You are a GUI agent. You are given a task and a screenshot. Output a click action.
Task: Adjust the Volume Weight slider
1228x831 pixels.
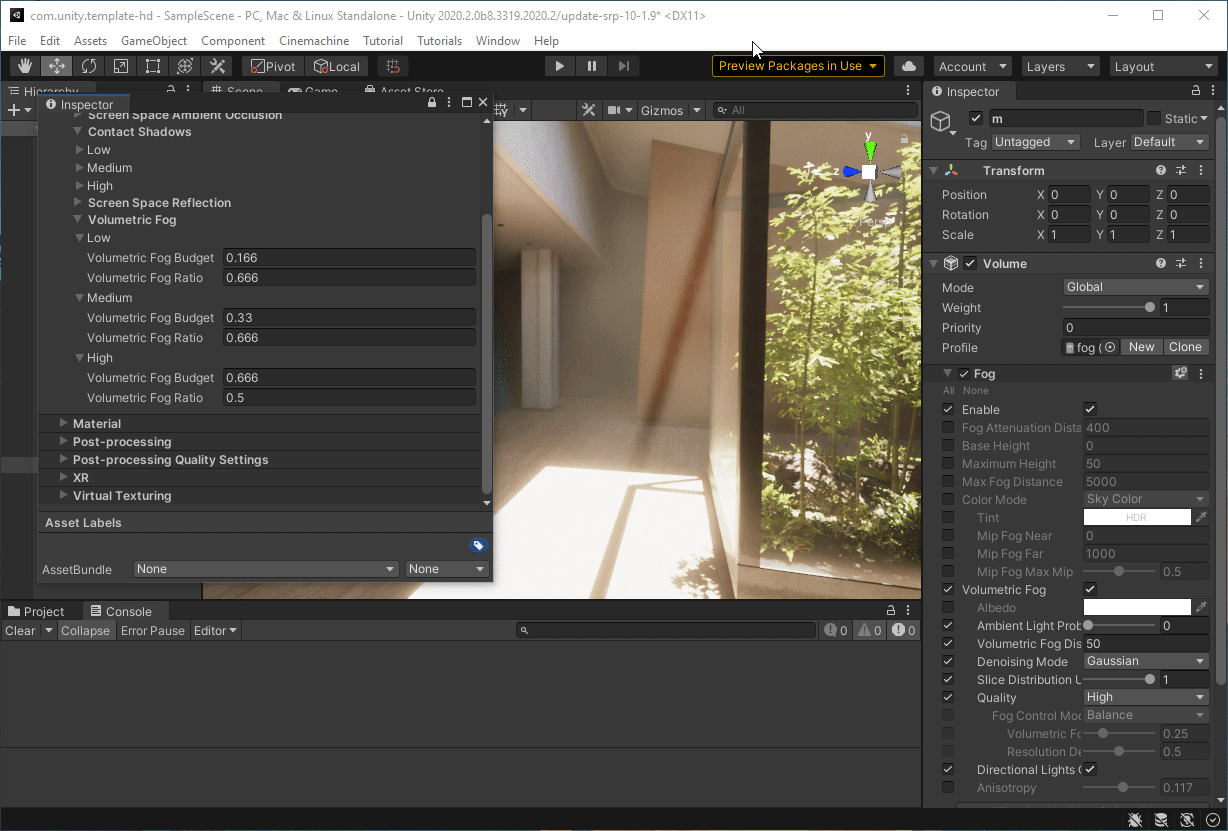(1109, 308)
